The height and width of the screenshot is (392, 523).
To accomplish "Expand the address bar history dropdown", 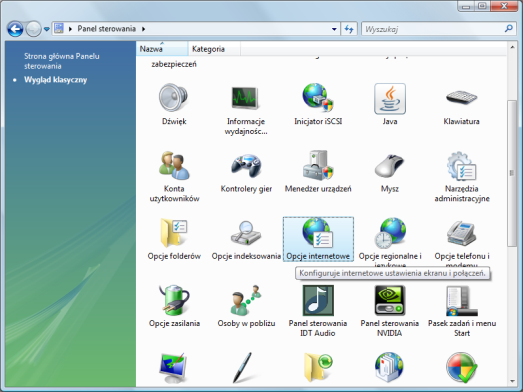I will 334,29.
